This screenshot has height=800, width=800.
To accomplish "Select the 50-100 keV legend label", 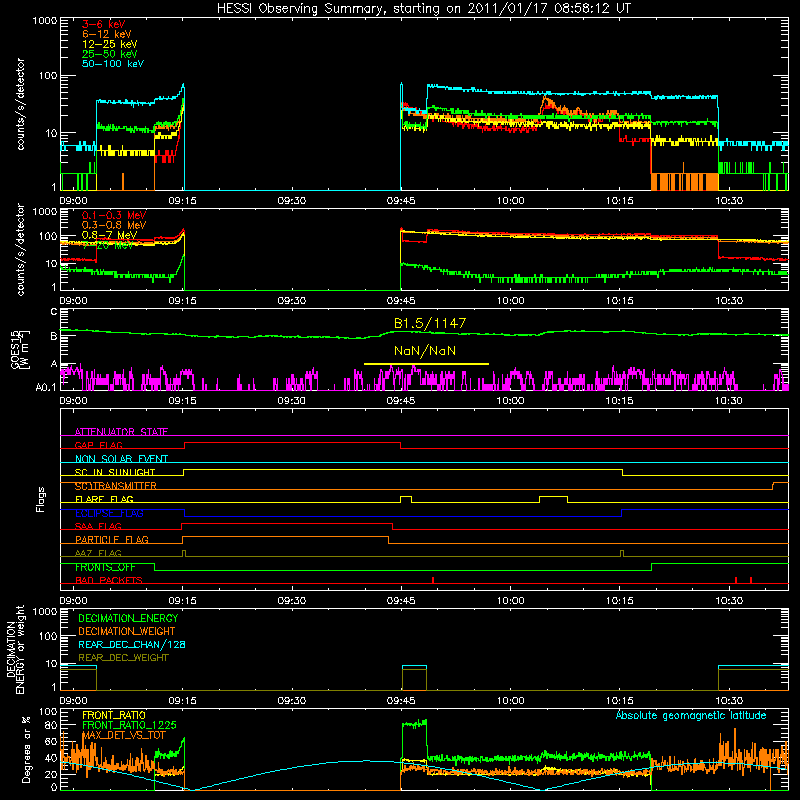I will click(x=113, y=64).
